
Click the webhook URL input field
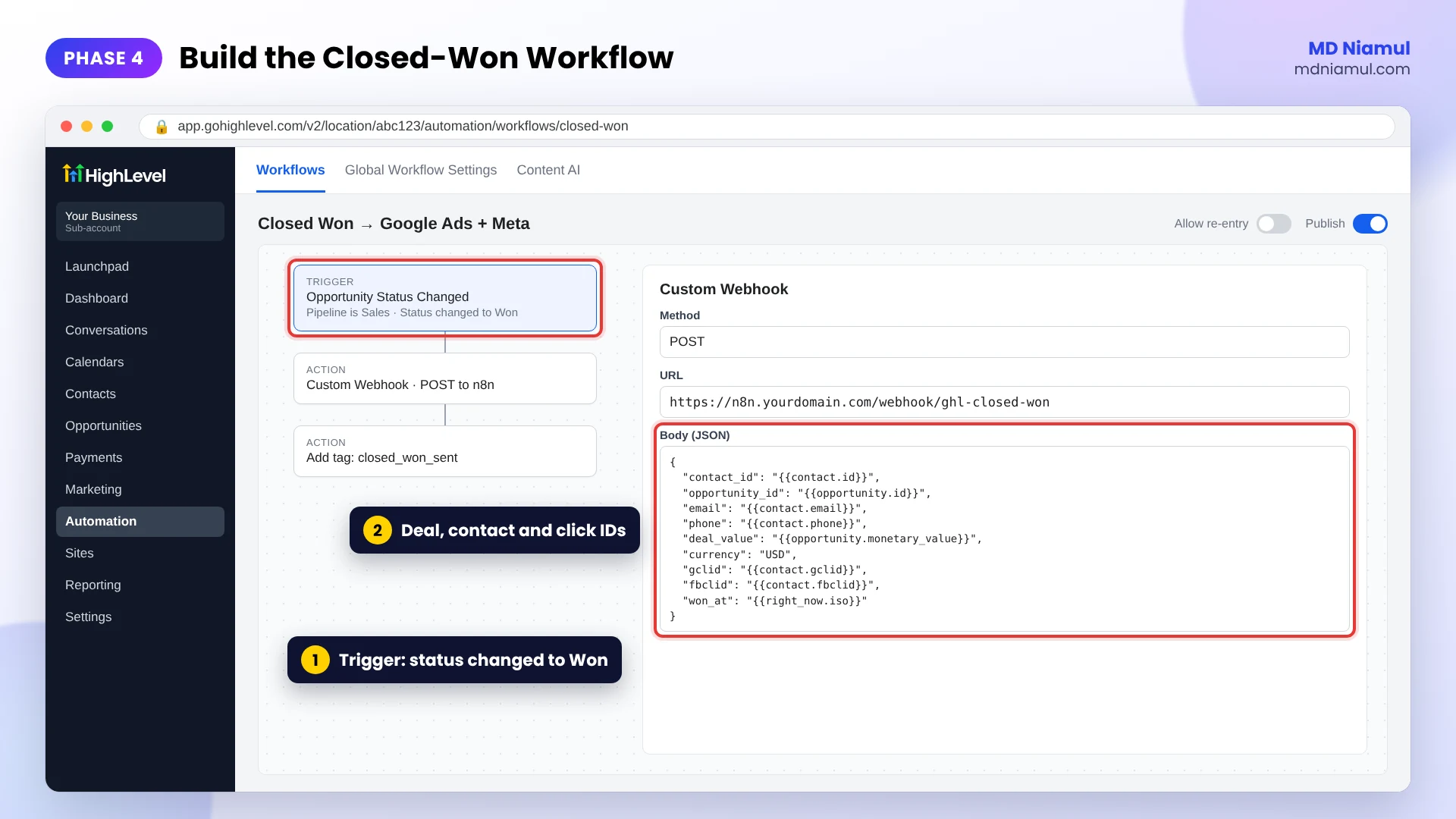pyautogui.click(x=1004, y=402)
